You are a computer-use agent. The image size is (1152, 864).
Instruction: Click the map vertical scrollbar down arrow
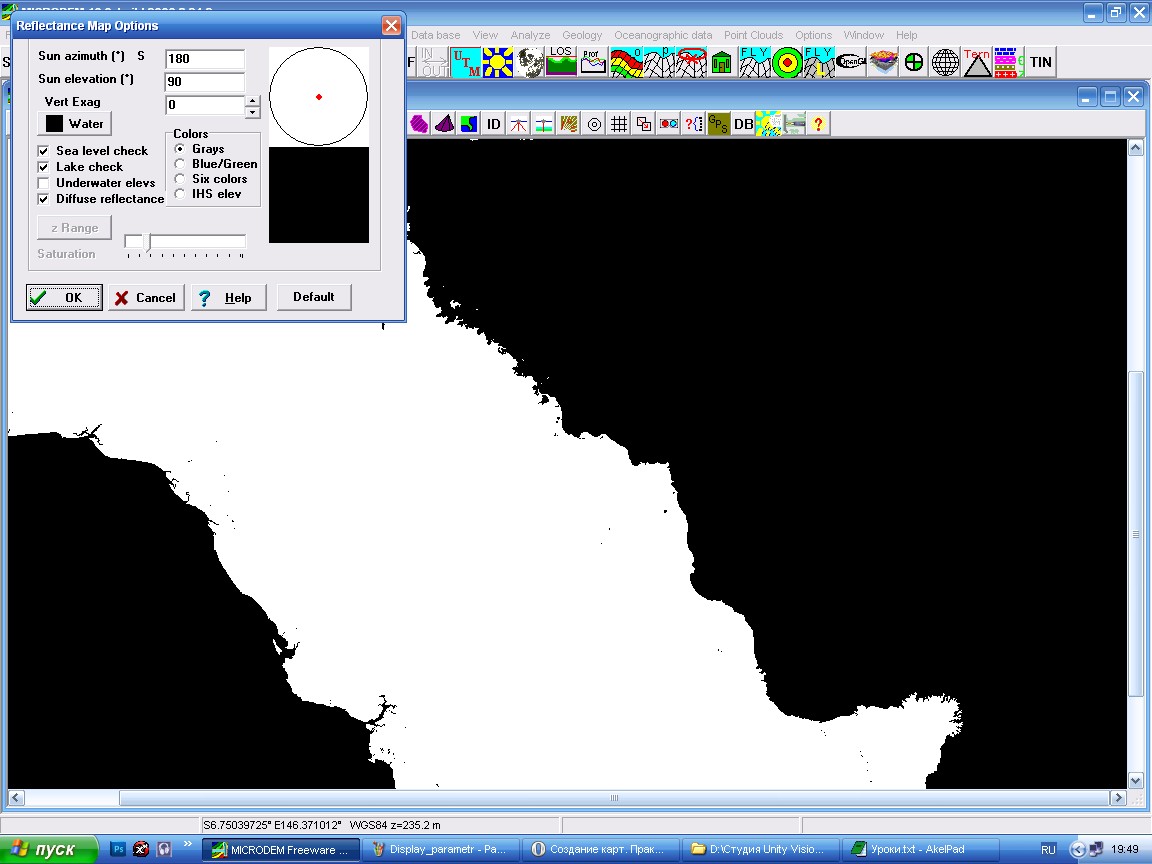point(1135,781)
